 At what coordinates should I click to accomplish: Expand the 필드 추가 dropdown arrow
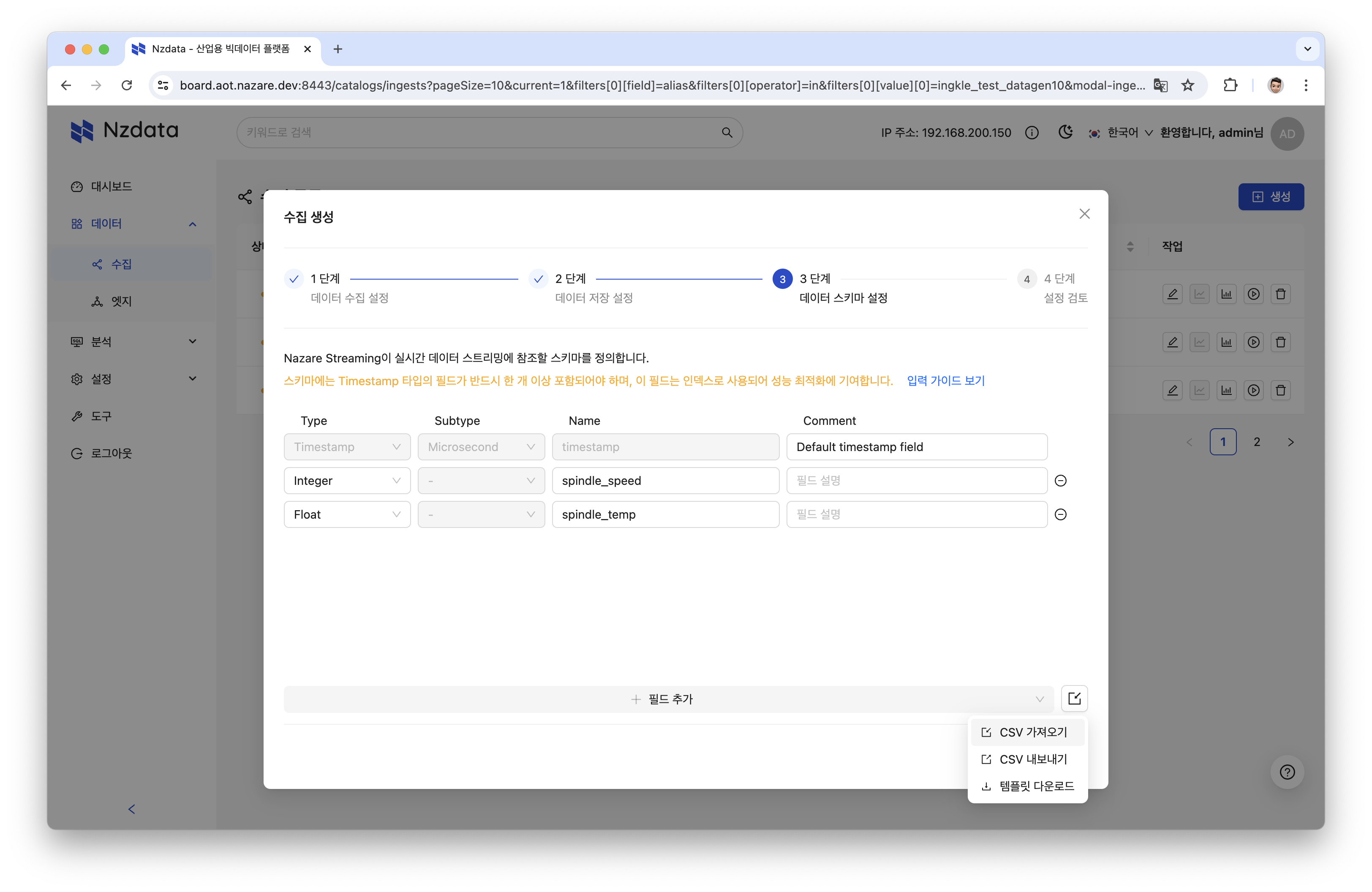[x=1040, y=699]
